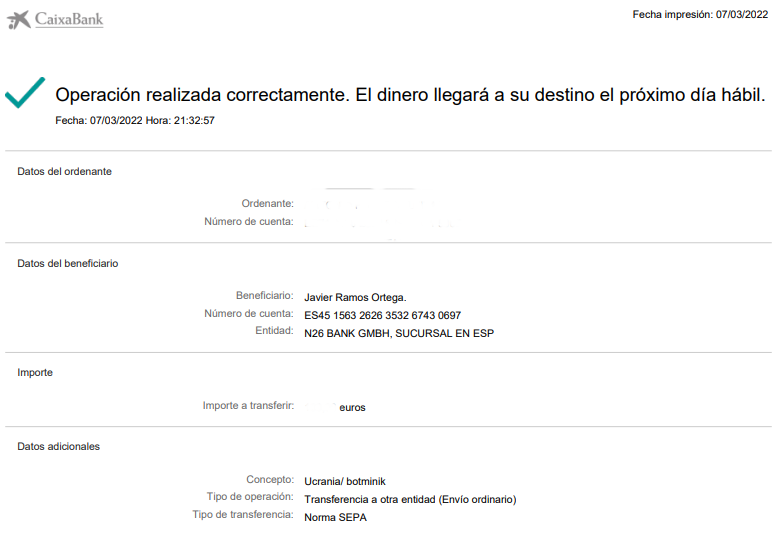This screenshot has width=774, height=540.
Task: Click the 'Datos adicionales' section title
Action: click(x=59, y=447)
